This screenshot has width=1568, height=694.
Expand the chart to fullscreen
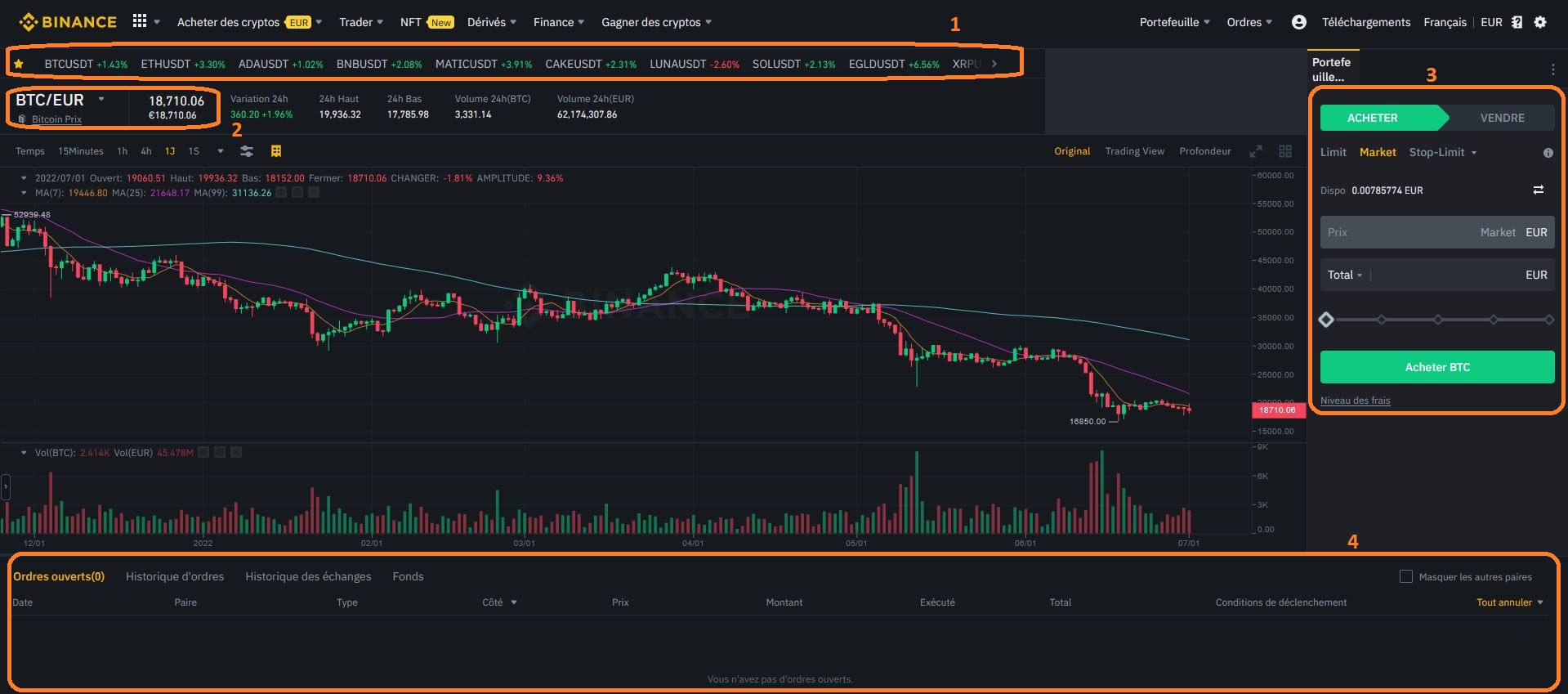tap(1256, 151)
